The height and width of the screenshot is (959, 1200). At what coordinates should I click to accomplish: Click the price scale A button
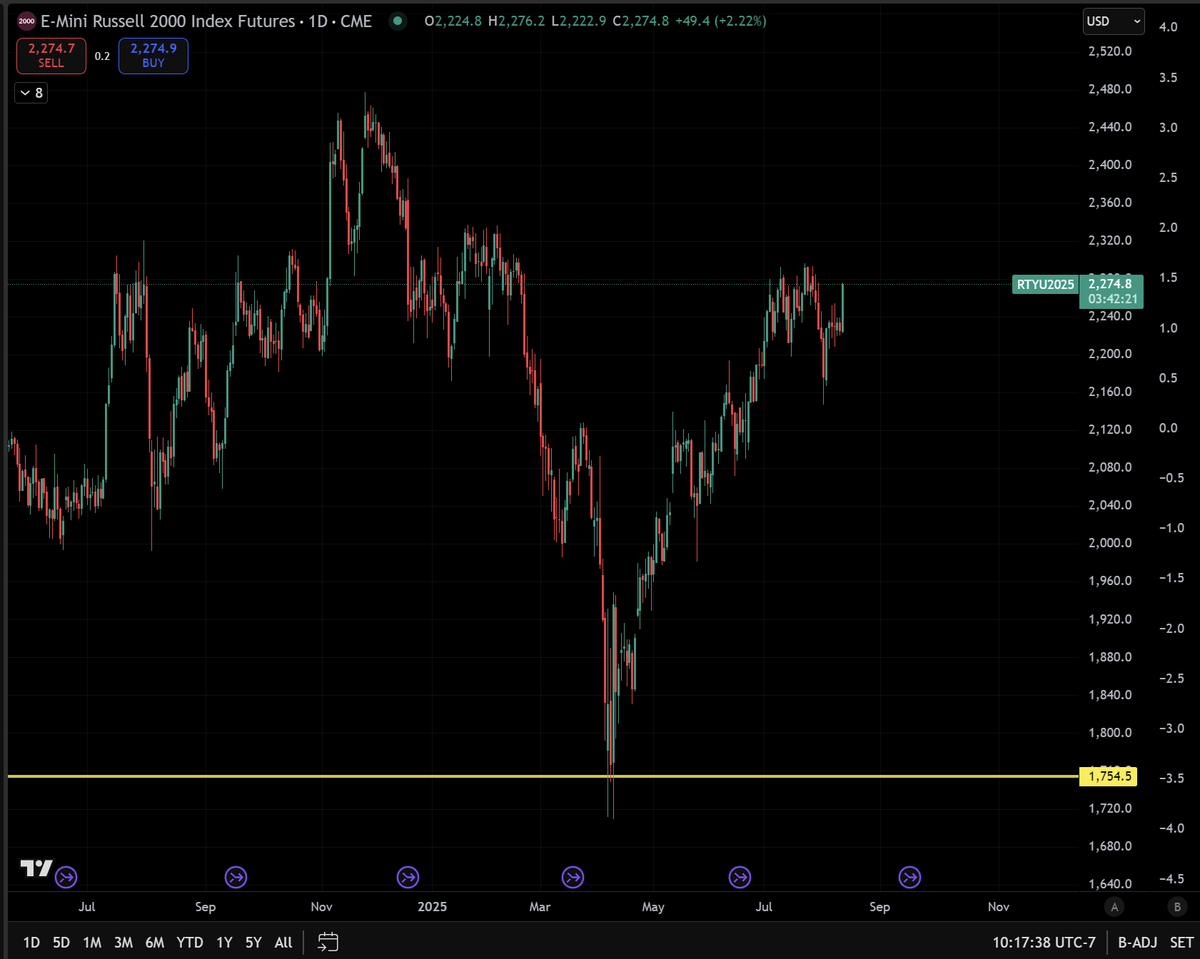click(x=1113, y=907)
